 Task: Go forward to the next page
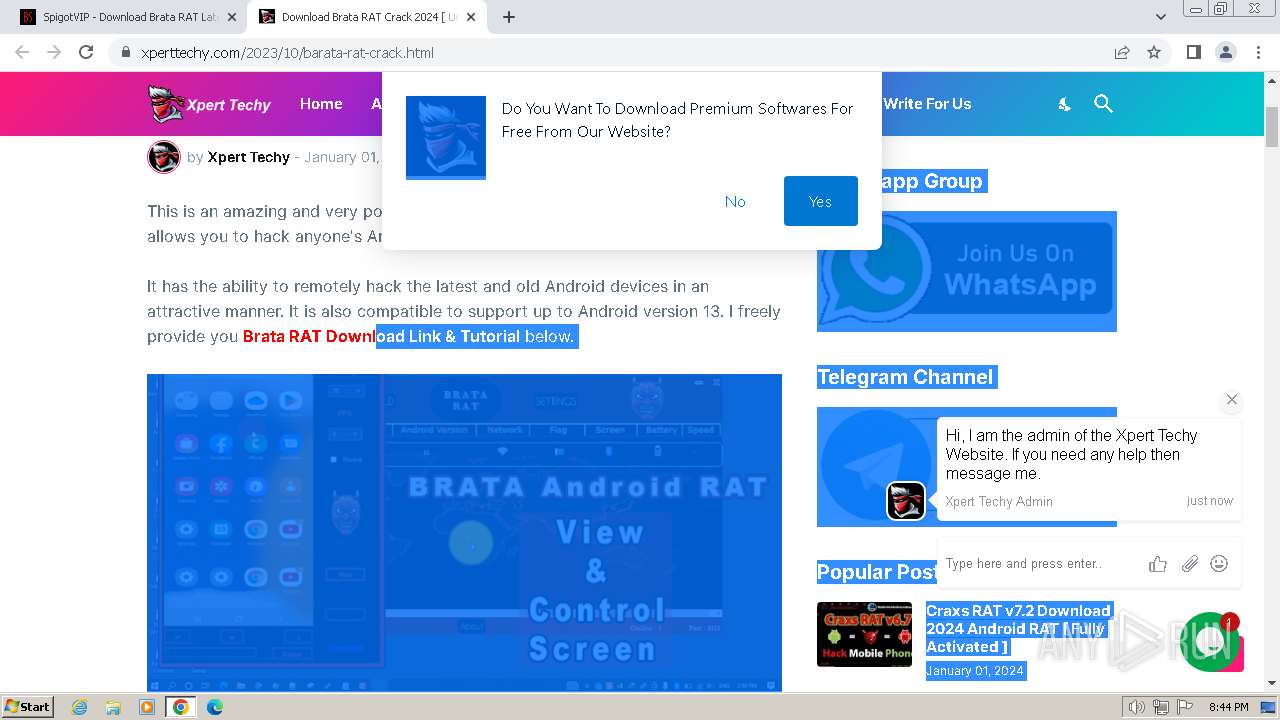click(54, 52)
